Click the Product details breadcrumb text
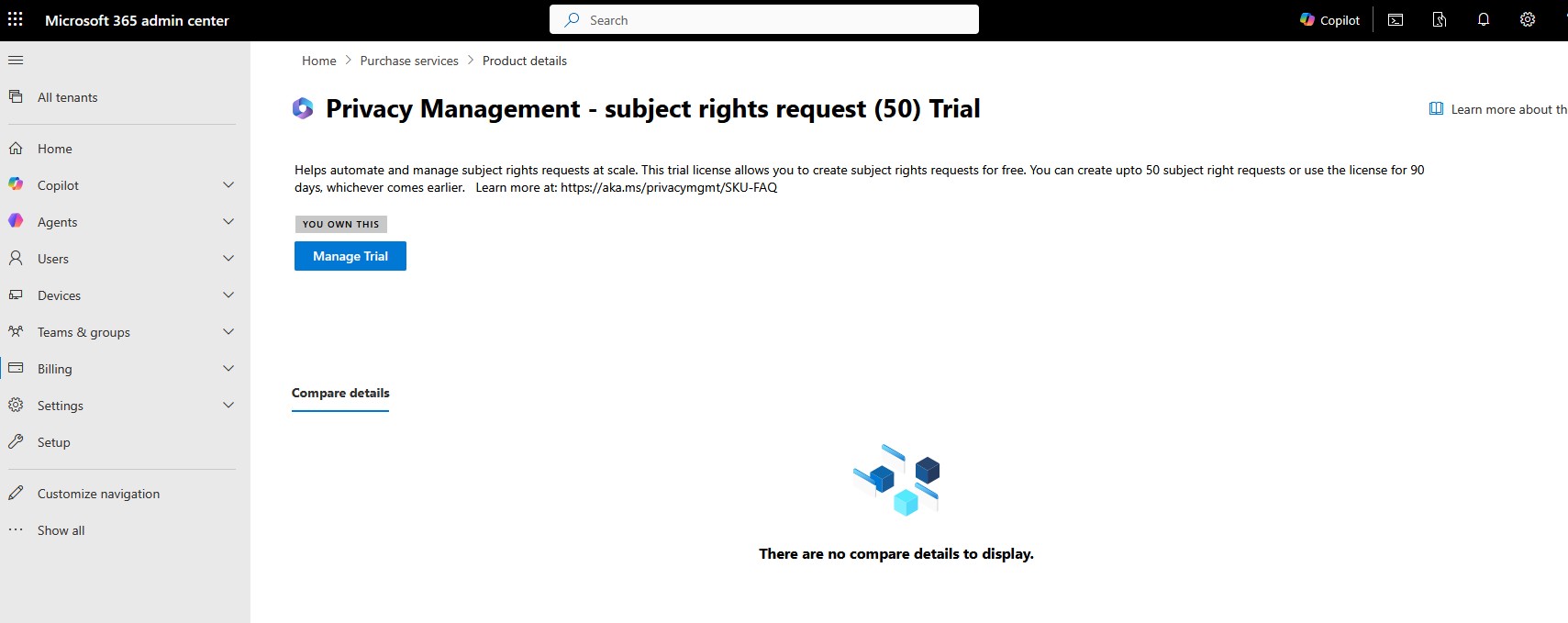 (525, 61)
